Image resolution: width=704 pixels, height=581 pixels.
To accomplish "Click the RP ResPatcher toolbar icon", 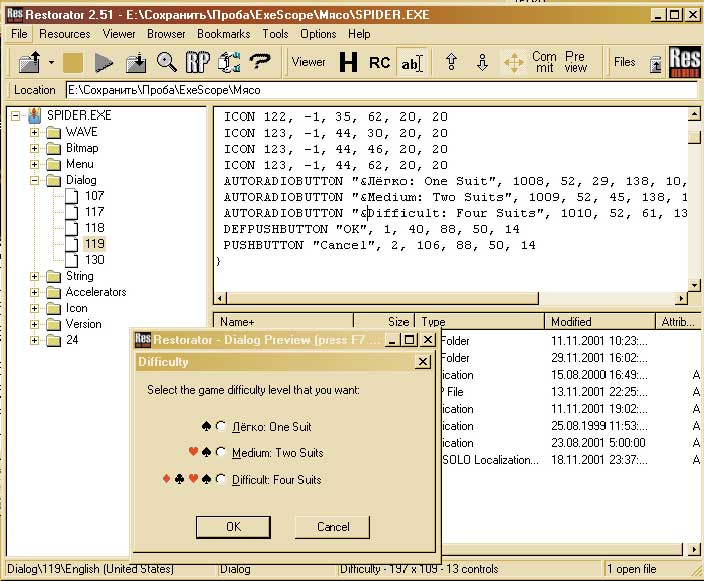I will [198, 62].
